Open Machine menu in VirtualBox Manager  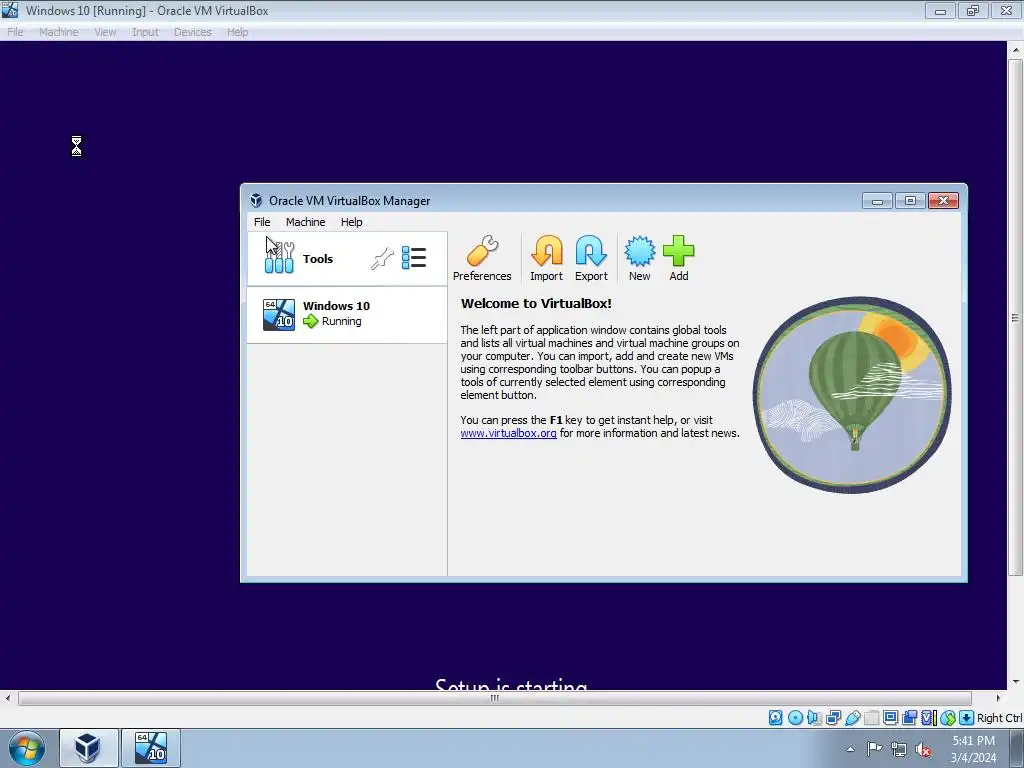pos(306,222)
